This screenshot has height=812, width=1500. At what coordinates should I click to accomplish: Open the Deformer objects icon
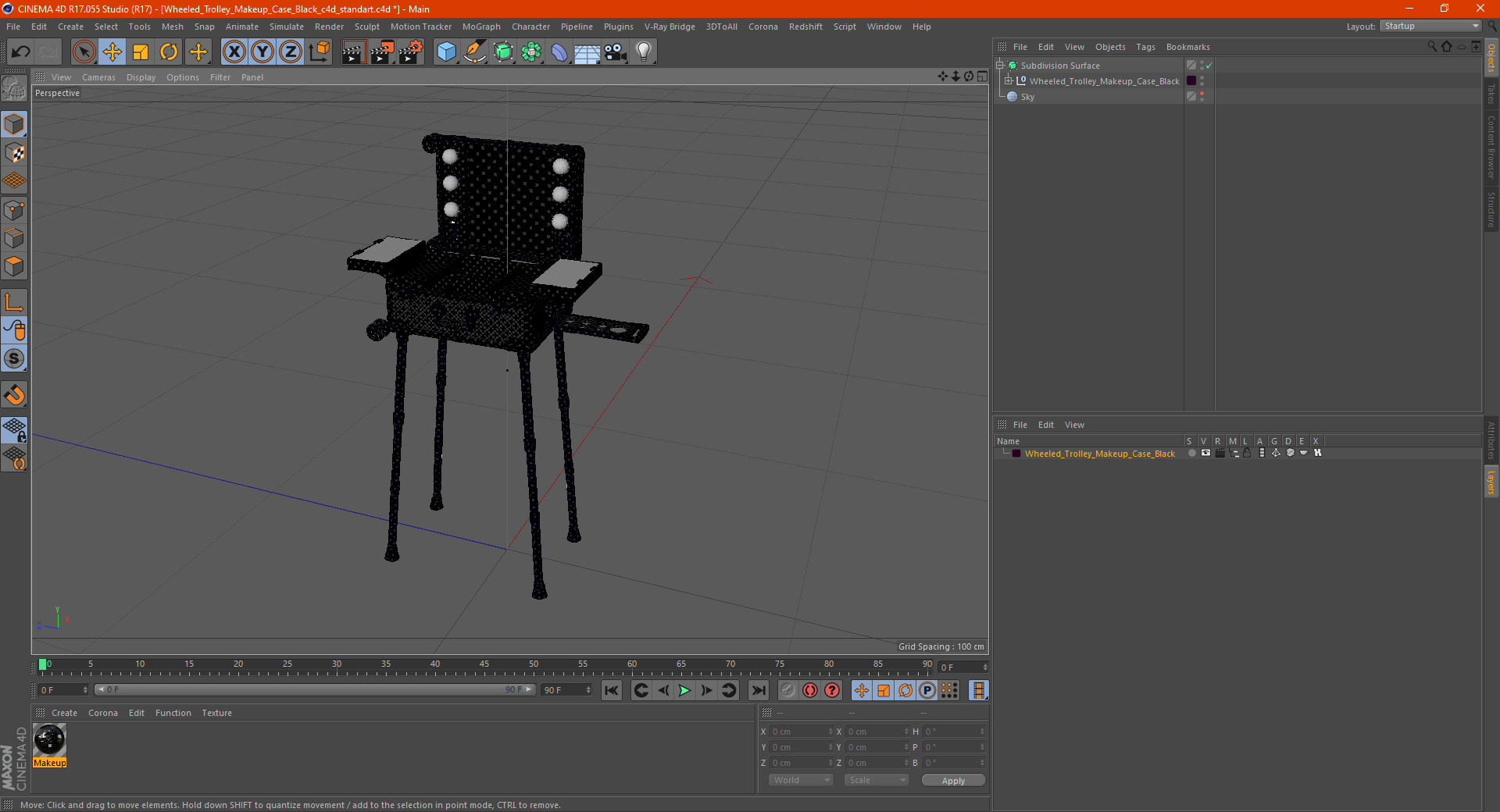pyautogui.click(x=559, y=52)
